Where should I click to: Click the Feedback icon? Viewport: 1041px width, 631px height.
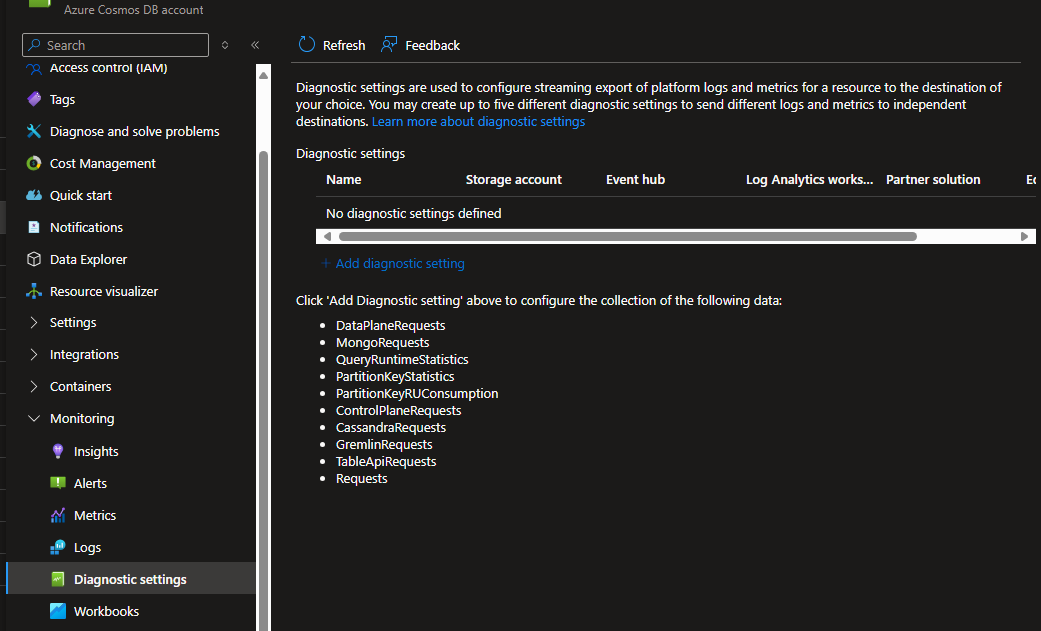(x=389, y=45)
